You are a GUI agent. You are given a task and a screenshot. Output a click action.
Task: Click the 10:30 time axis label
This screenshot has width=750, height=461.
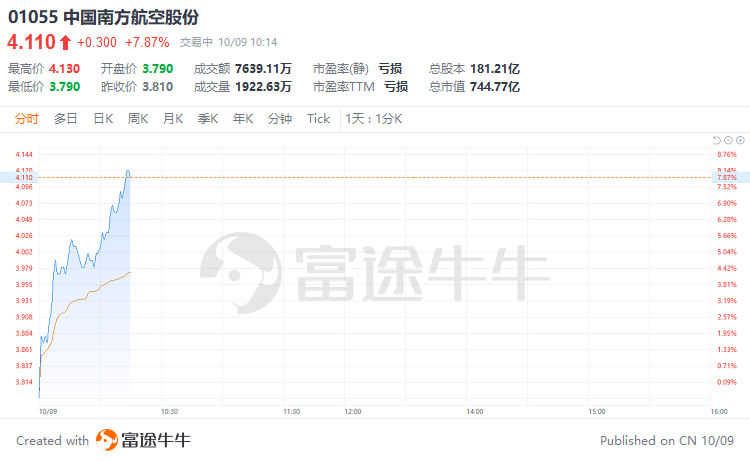point(169,412)
